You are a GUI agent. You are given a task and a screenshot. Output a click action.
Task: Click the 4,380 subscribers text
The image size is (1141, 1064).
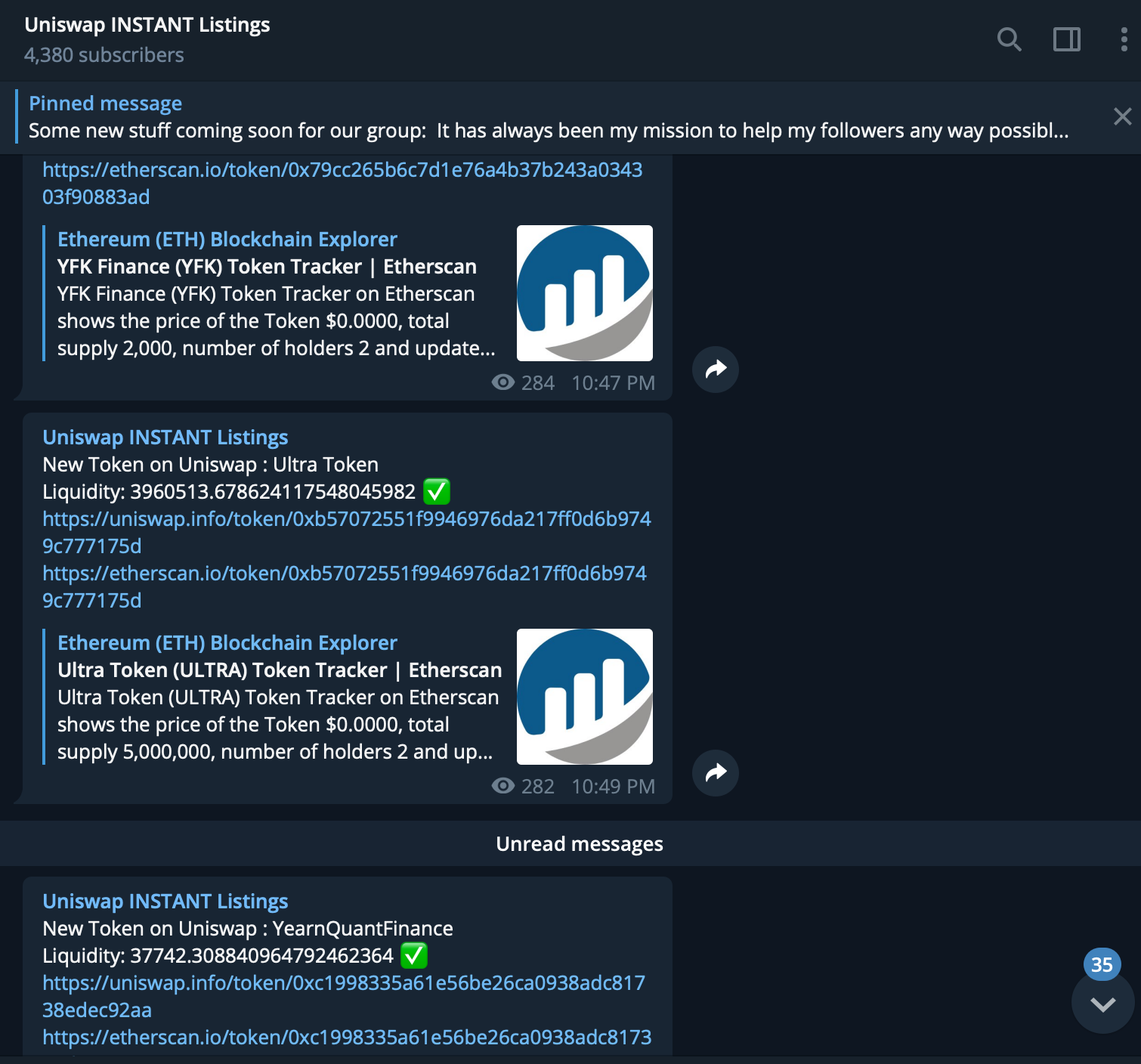click(104, 55)
